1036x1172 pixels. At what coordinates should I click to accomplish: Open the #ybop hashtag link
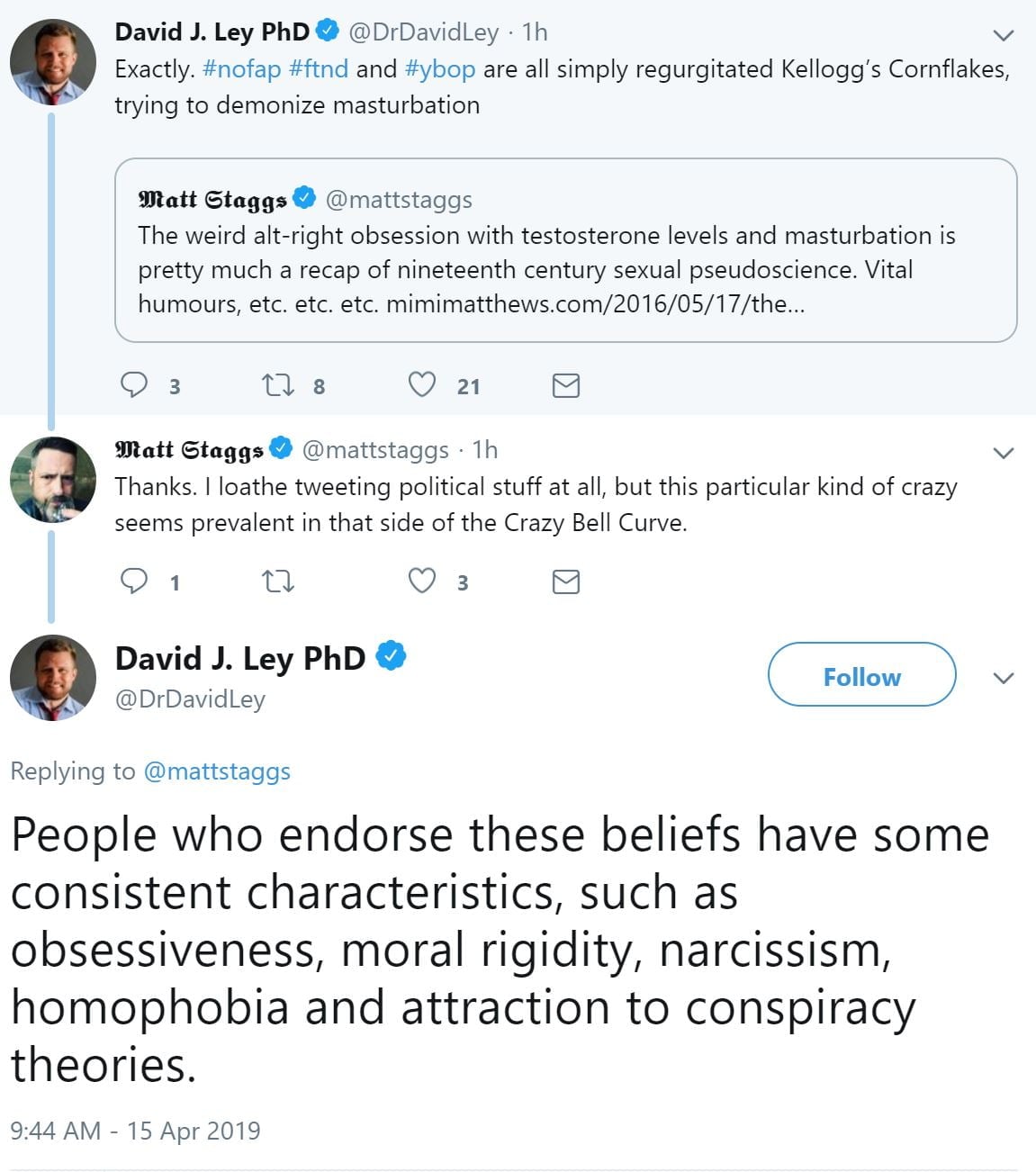(x=440, y=69)
